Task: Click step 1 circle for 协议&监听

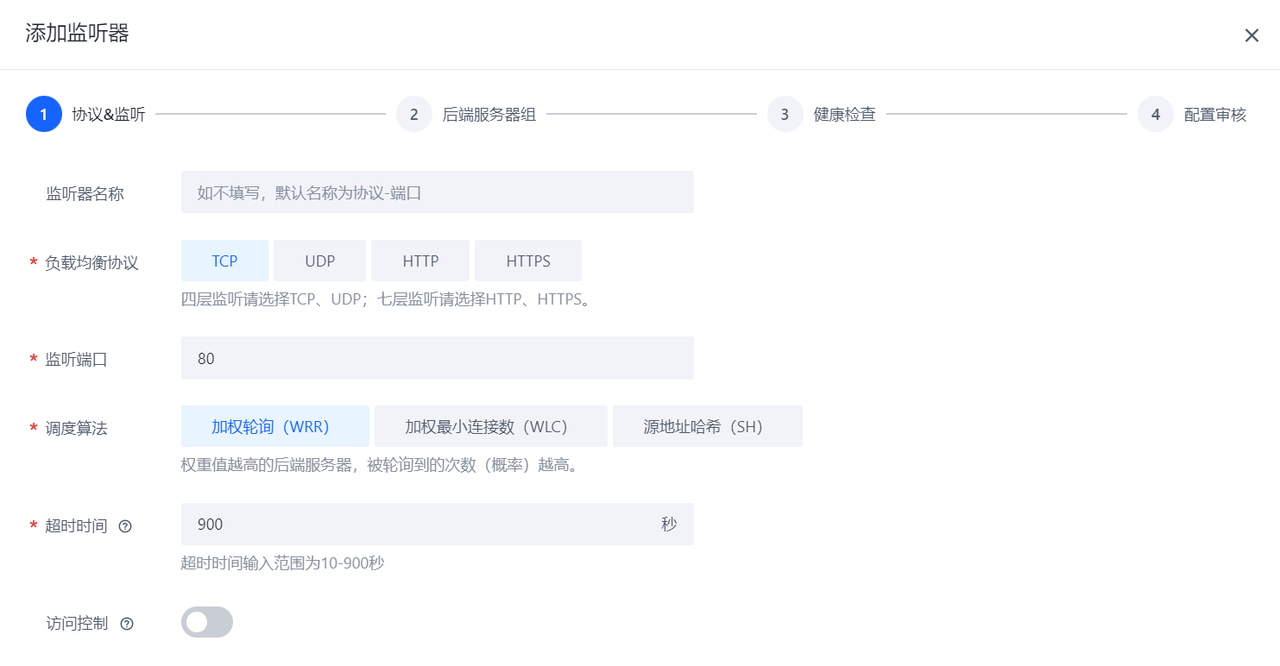Action: tap(44, 114)
